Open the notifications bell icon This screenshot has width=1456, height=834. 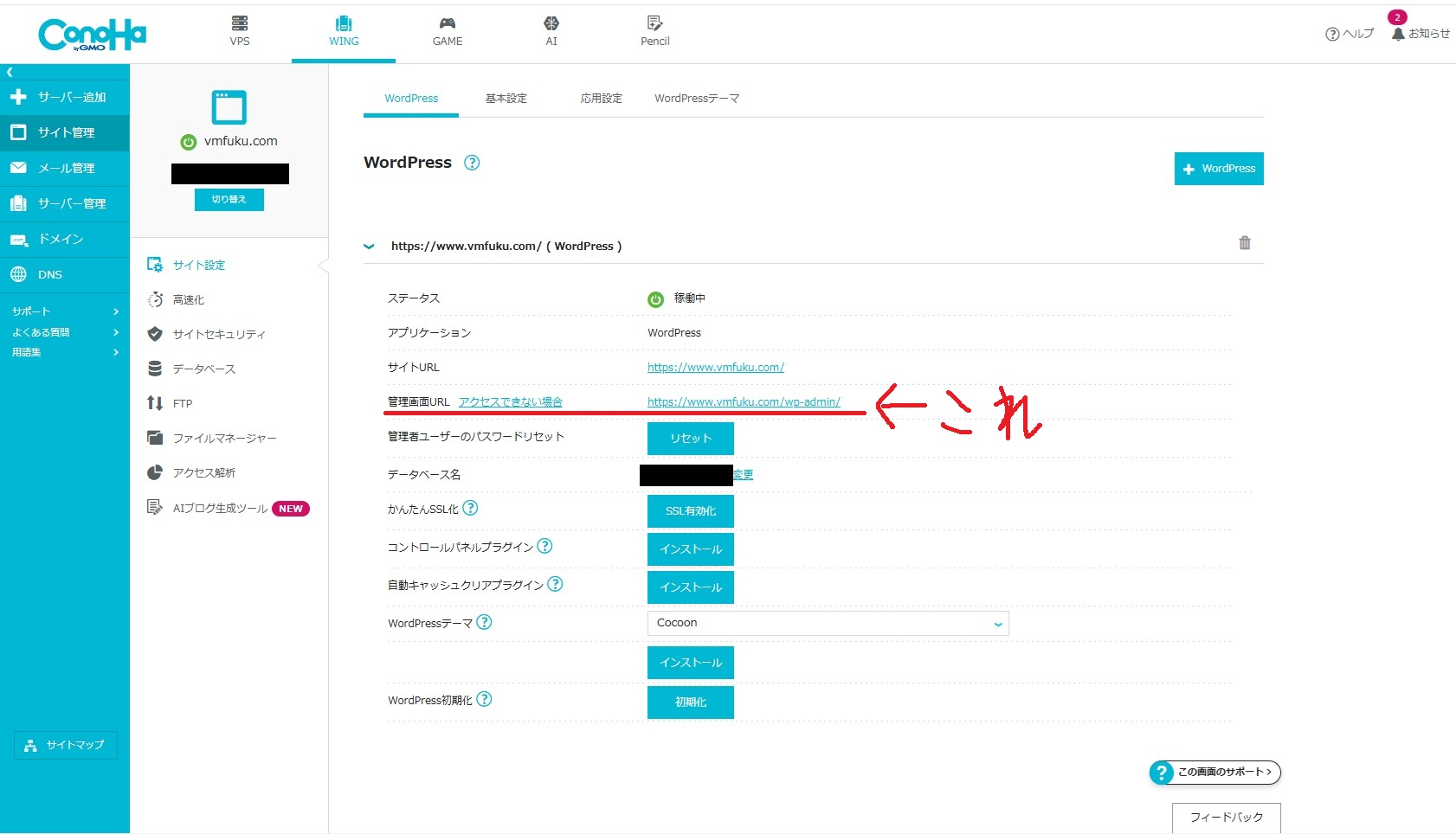coord(1398,34)
